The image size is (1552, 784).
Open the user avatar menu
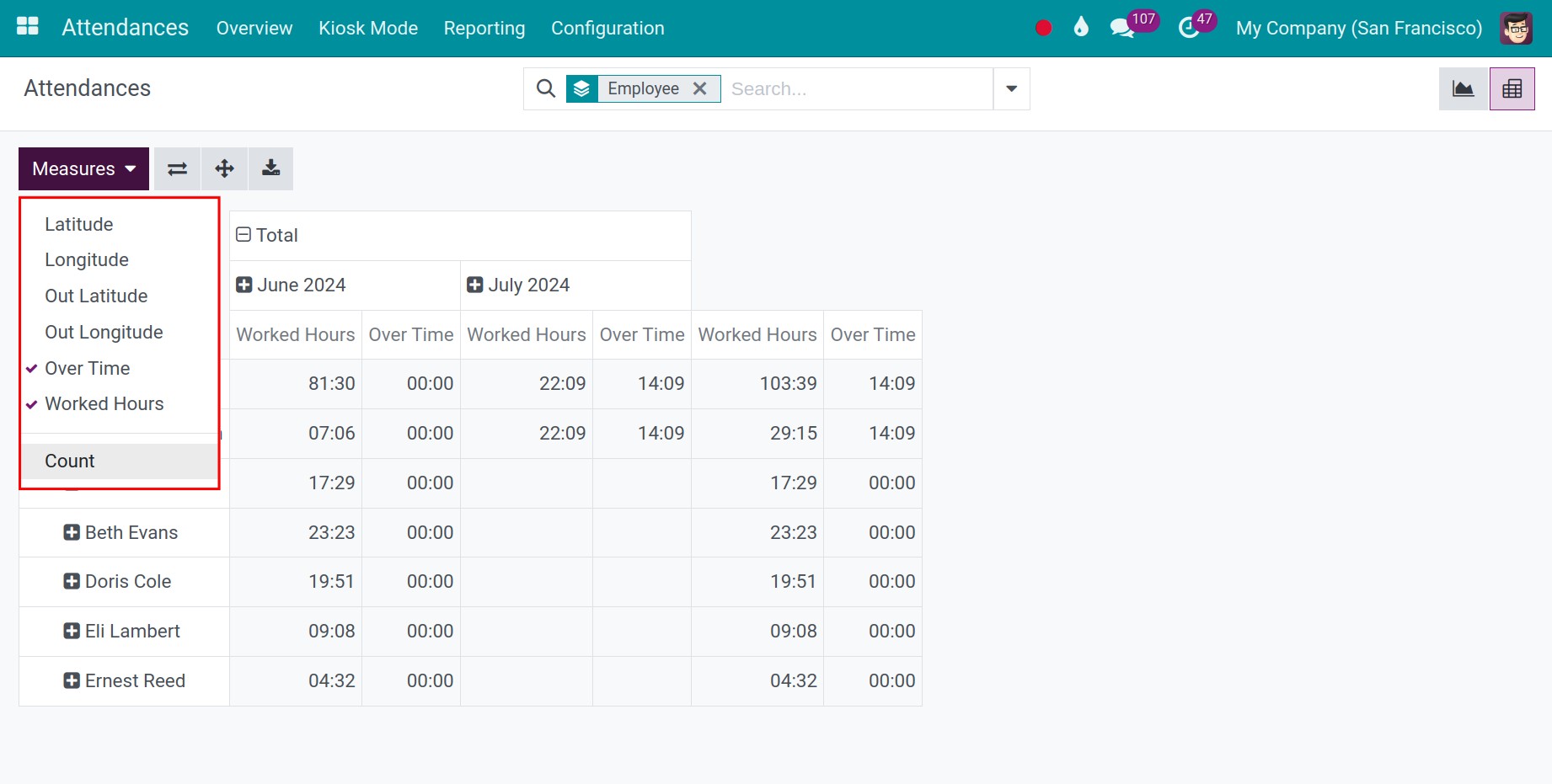click(x=1516, y=28)
